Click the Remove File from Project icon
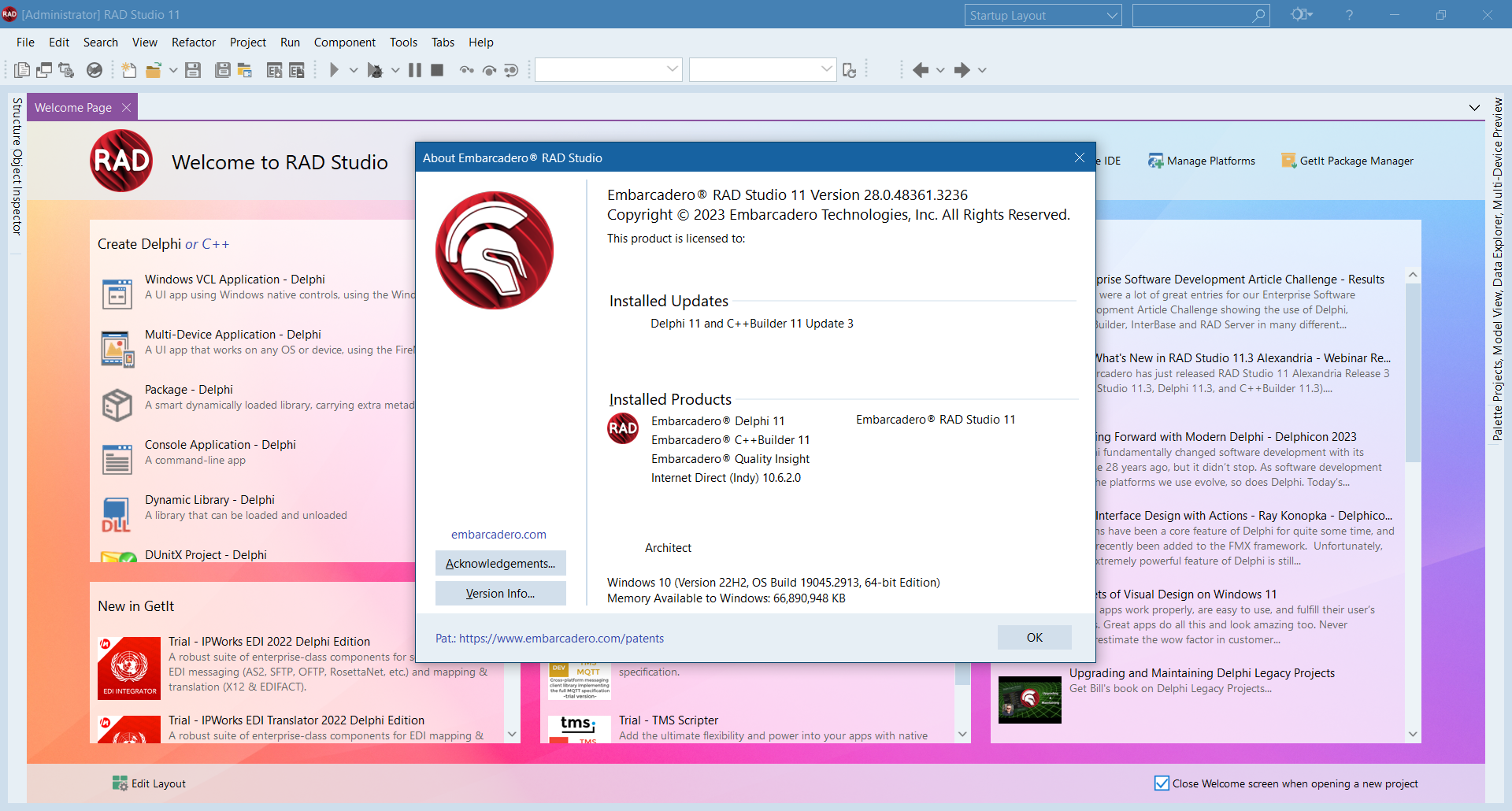 [x=297, y=70]
